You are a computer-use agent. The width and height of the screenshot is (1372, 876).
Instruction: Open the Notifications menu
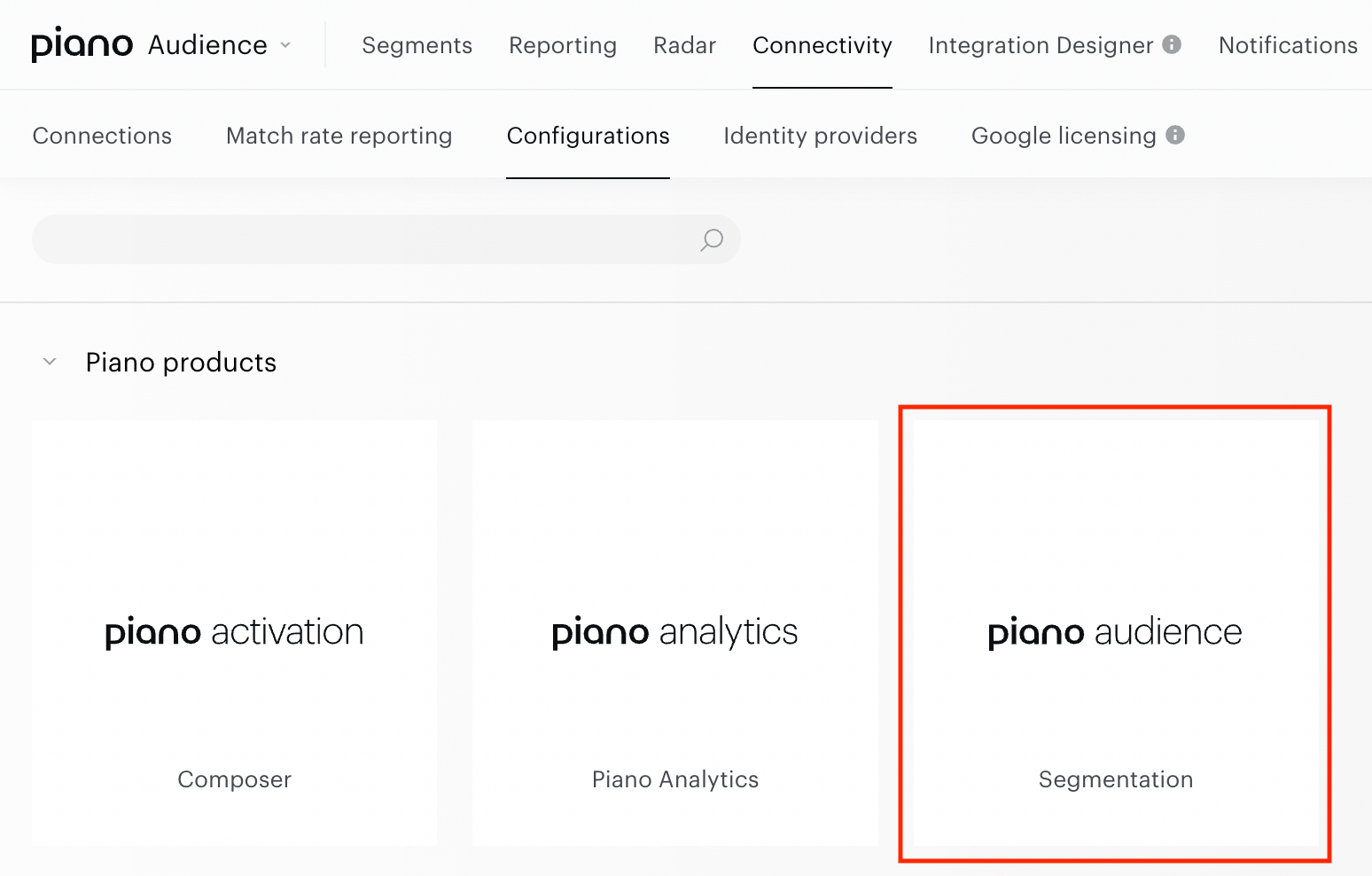tap(1288, 45)
